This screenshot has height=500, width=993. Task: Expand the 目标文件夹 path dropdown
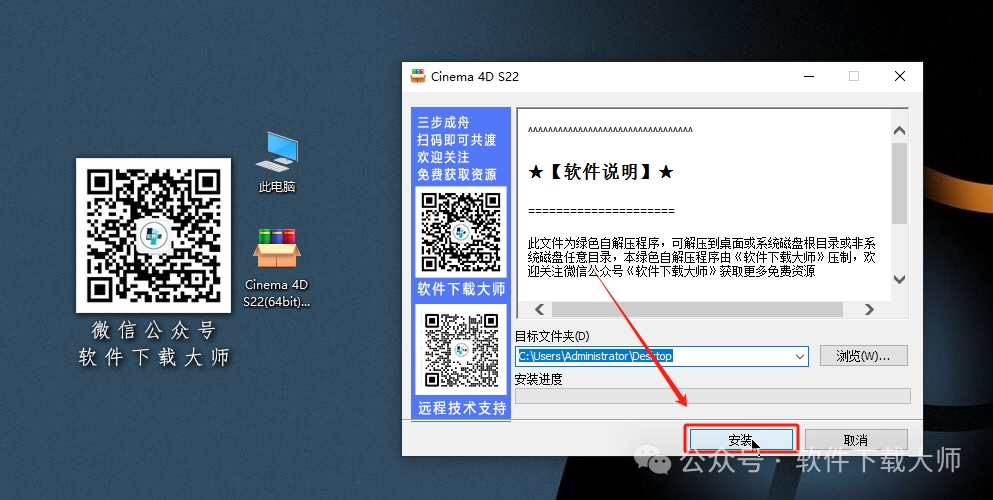799,356
